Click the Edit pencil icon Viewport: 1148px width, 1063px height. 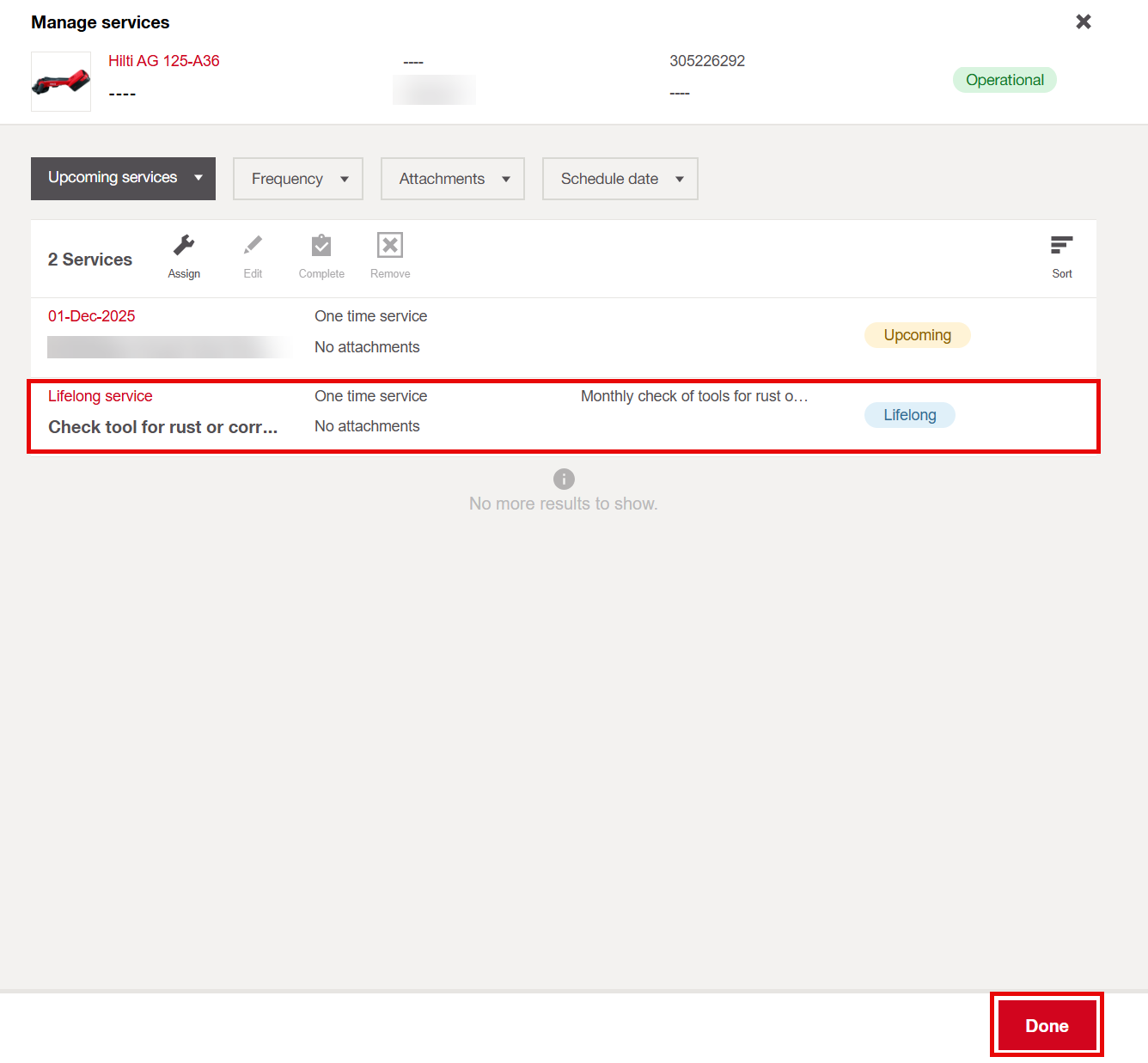pyautogui.click(x=253, y=247)
